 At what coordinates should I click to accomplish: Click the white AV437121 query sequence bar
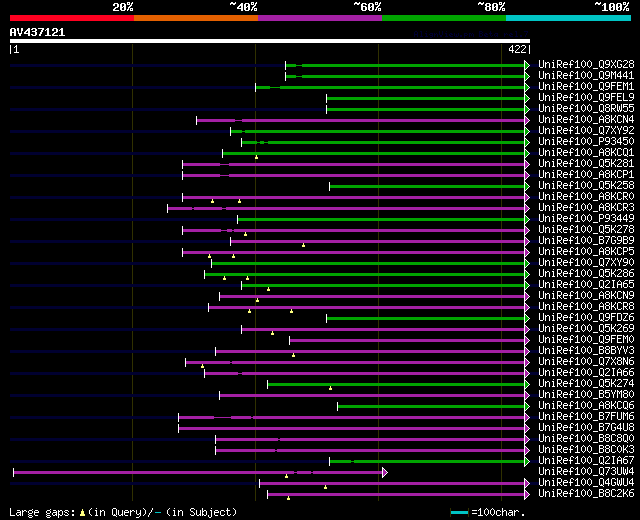[x=270, y=41]
